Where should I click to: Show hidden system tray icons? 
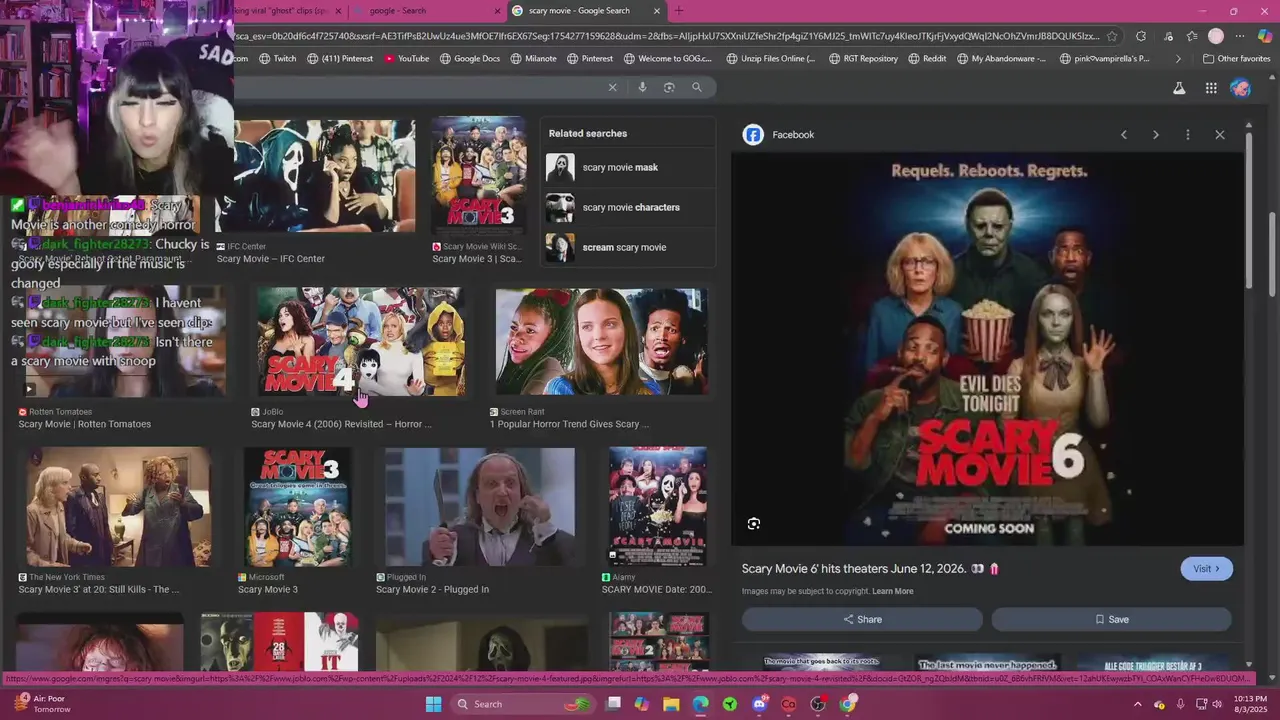pos(1138,704)
